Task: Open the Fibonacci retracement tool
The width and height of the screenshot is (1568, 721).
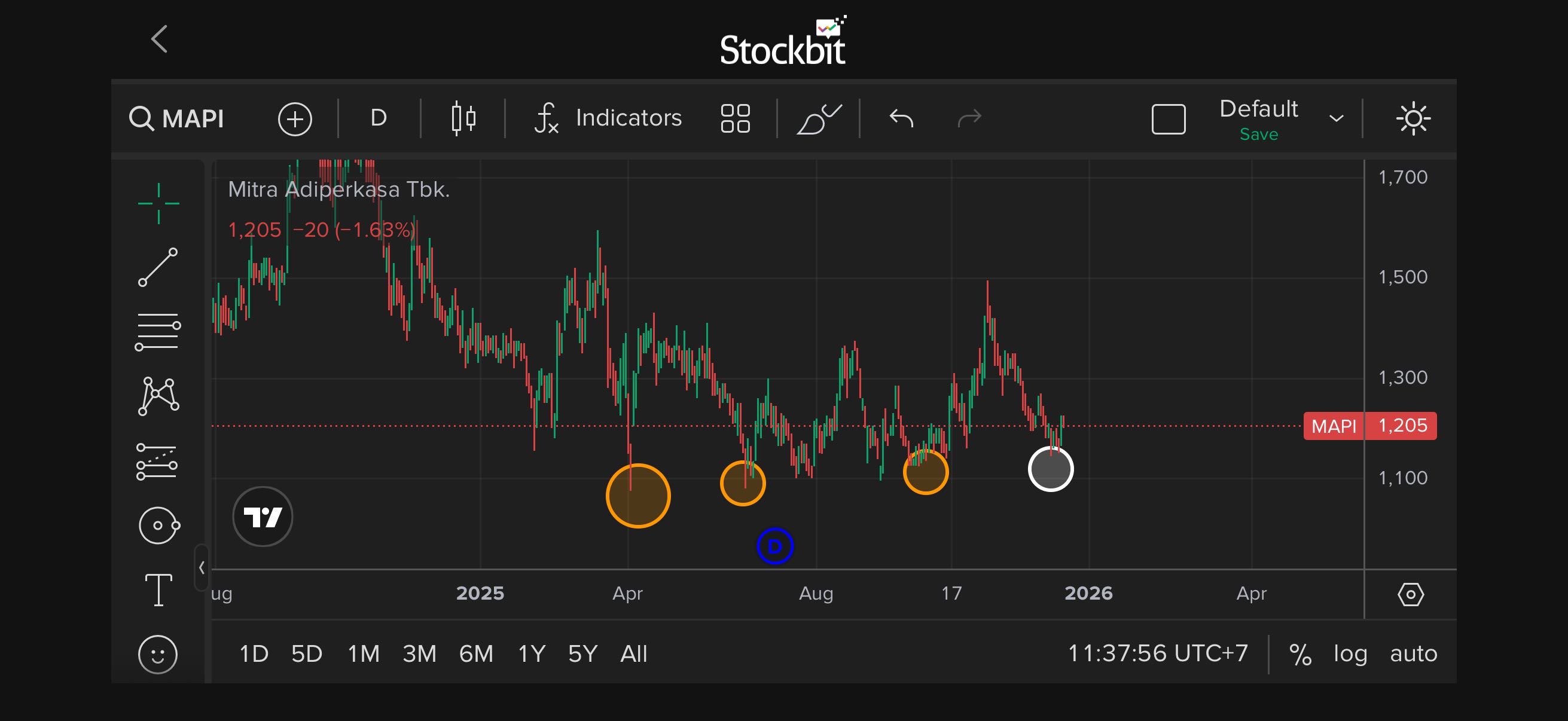Action: 158,332
